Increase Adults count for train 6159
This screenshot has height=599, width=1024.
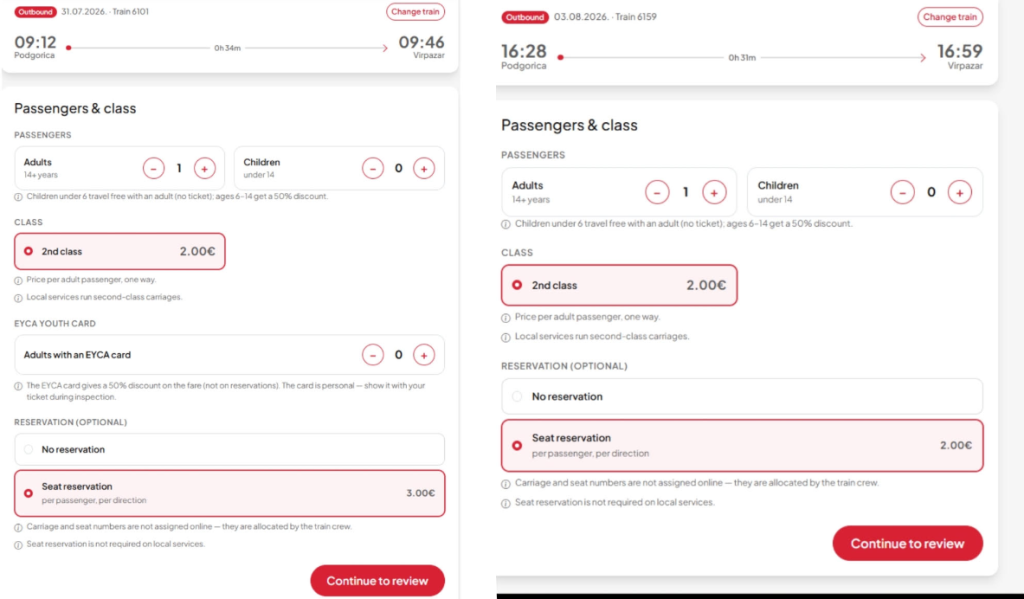[x=714, y=193]
